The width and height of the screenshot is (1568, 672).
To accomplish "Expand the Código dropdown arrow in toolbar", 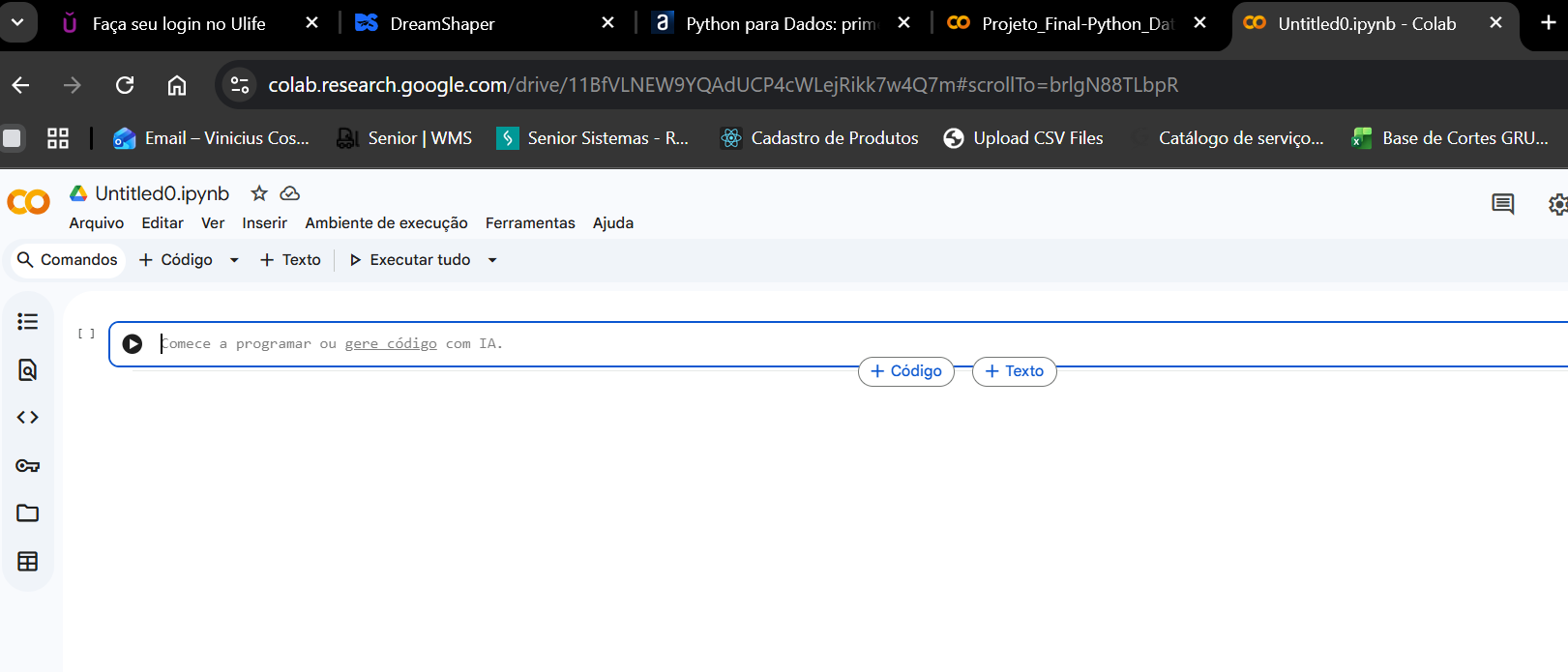I will click(234, 260).
